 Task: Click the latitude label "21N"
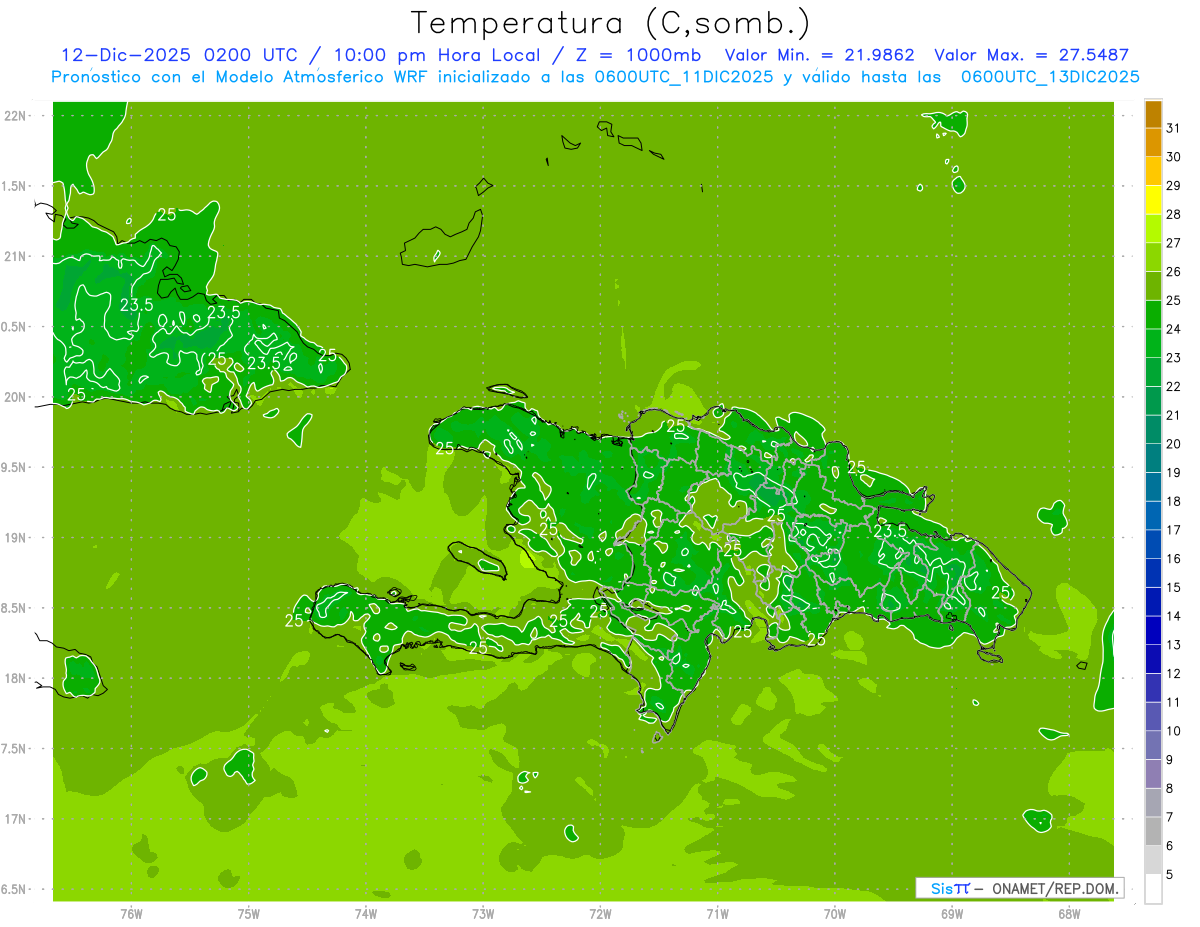click(x=17, y=256)
